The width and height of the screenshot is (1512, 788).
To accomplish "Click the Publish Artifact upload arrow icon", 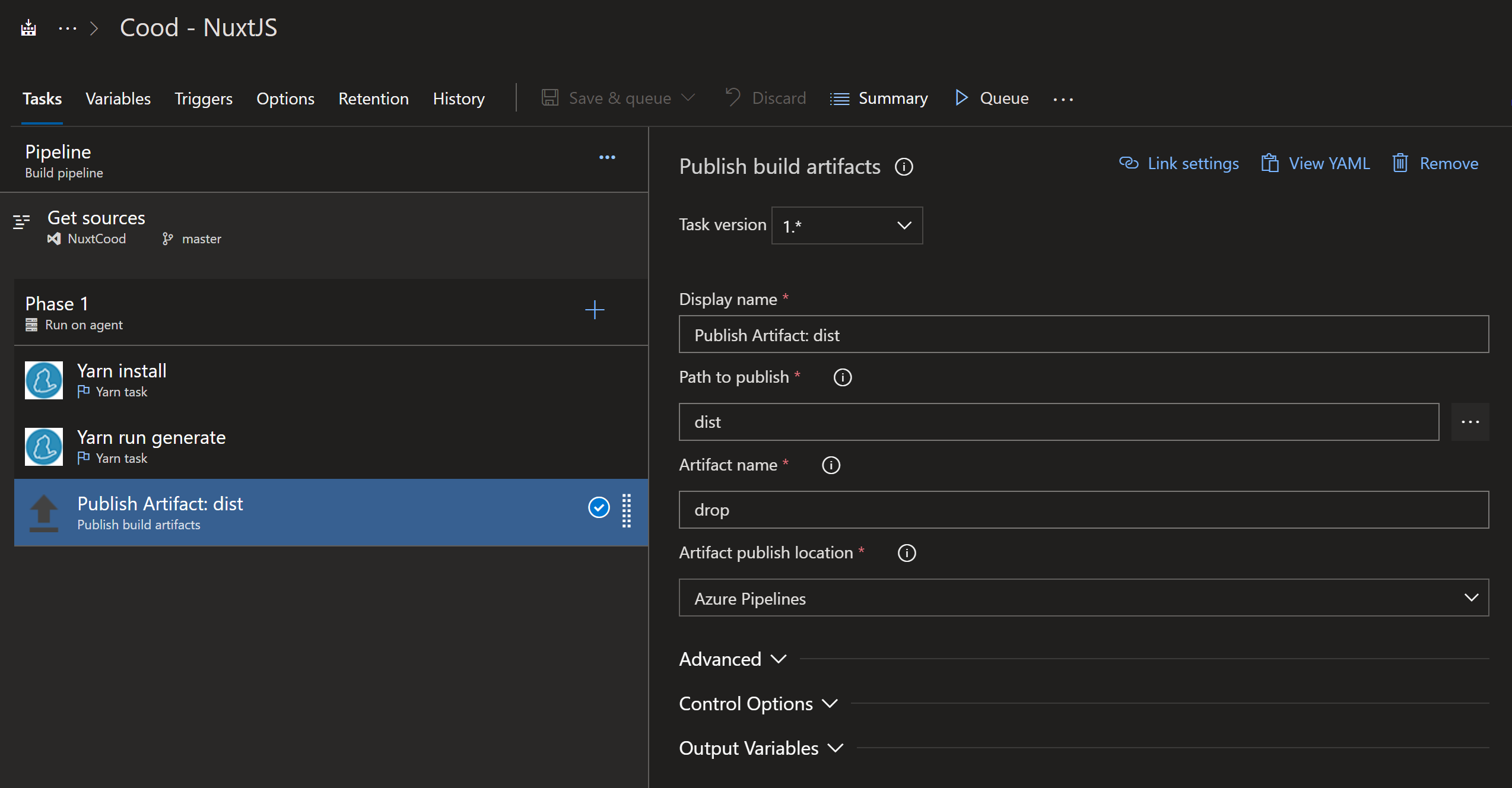I will click(44, 513).
